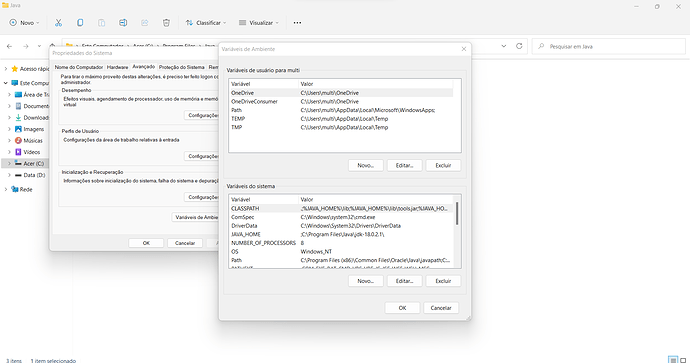Viewport: 690px width, 363px height.
Task: Click the Delete trash icon in toolbar
Action: [166, 23]
